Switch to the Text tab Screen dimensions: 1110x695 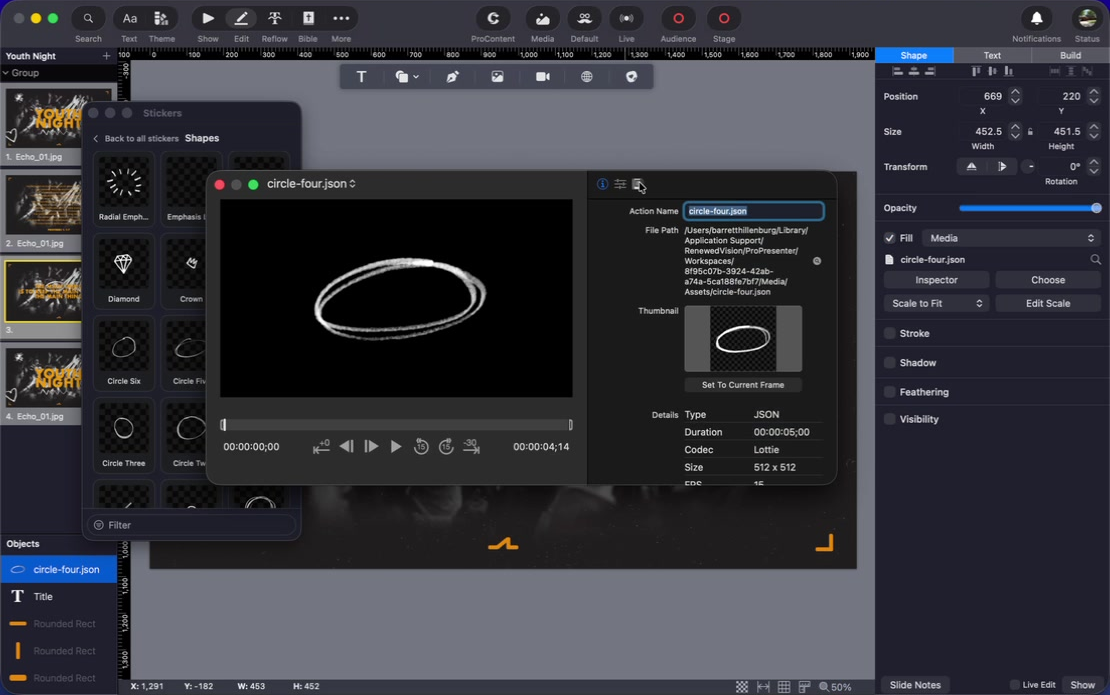click(x=992, y=55)
